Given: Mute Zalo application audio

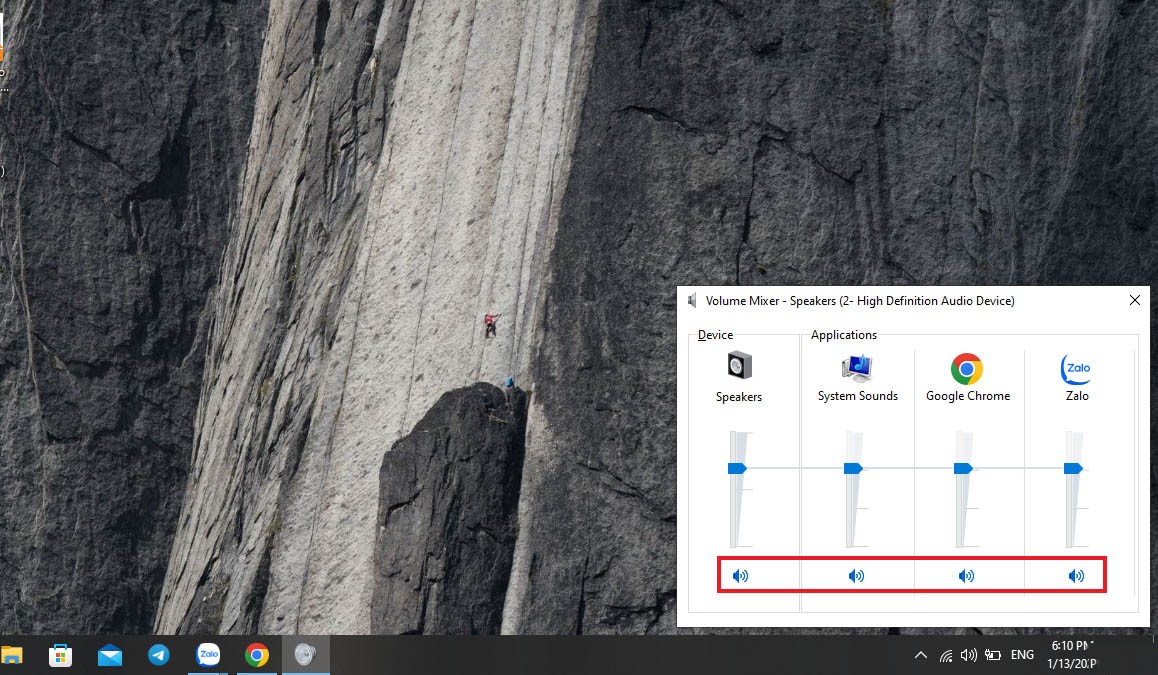Looking at the screenshot, I should [1076, 576].
